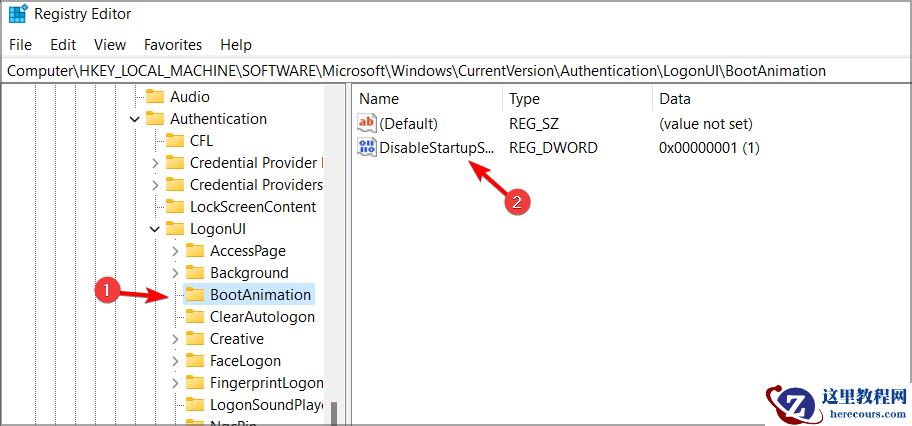The height and width of the screenshot is (426, 912).
Task: Expand the Credential Provider Filters key
Action: tap(155, 164)
